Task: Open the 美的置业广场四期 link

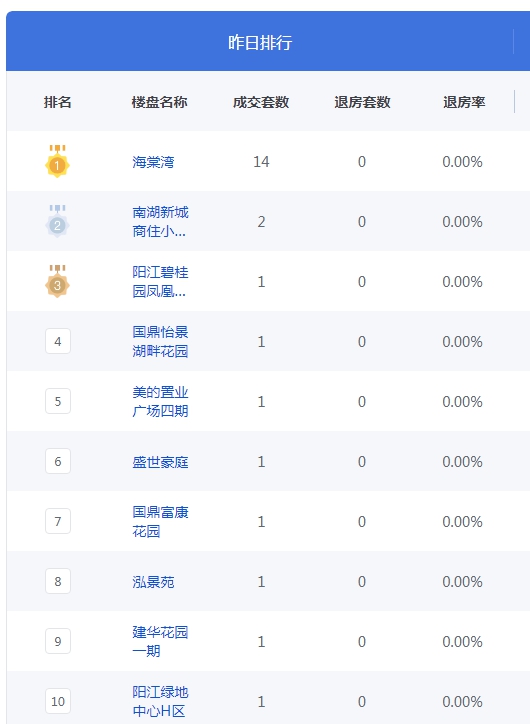Action: tap(160, 402)
